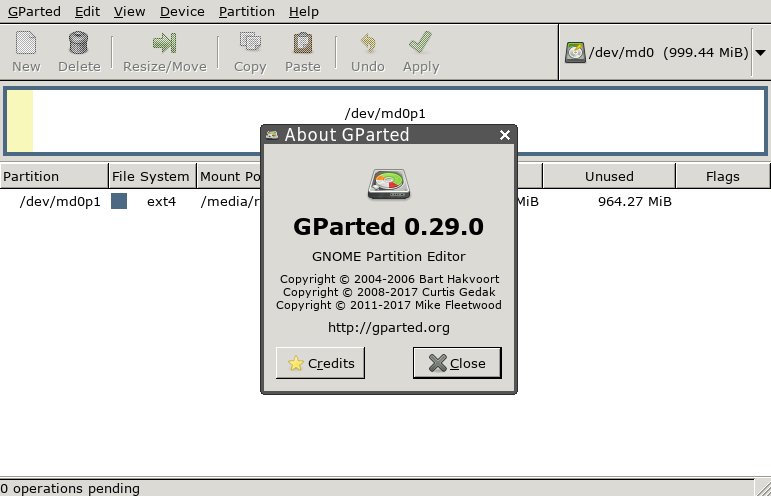
Task: Open the http://gparted.org link
Action: click(389, 327)
